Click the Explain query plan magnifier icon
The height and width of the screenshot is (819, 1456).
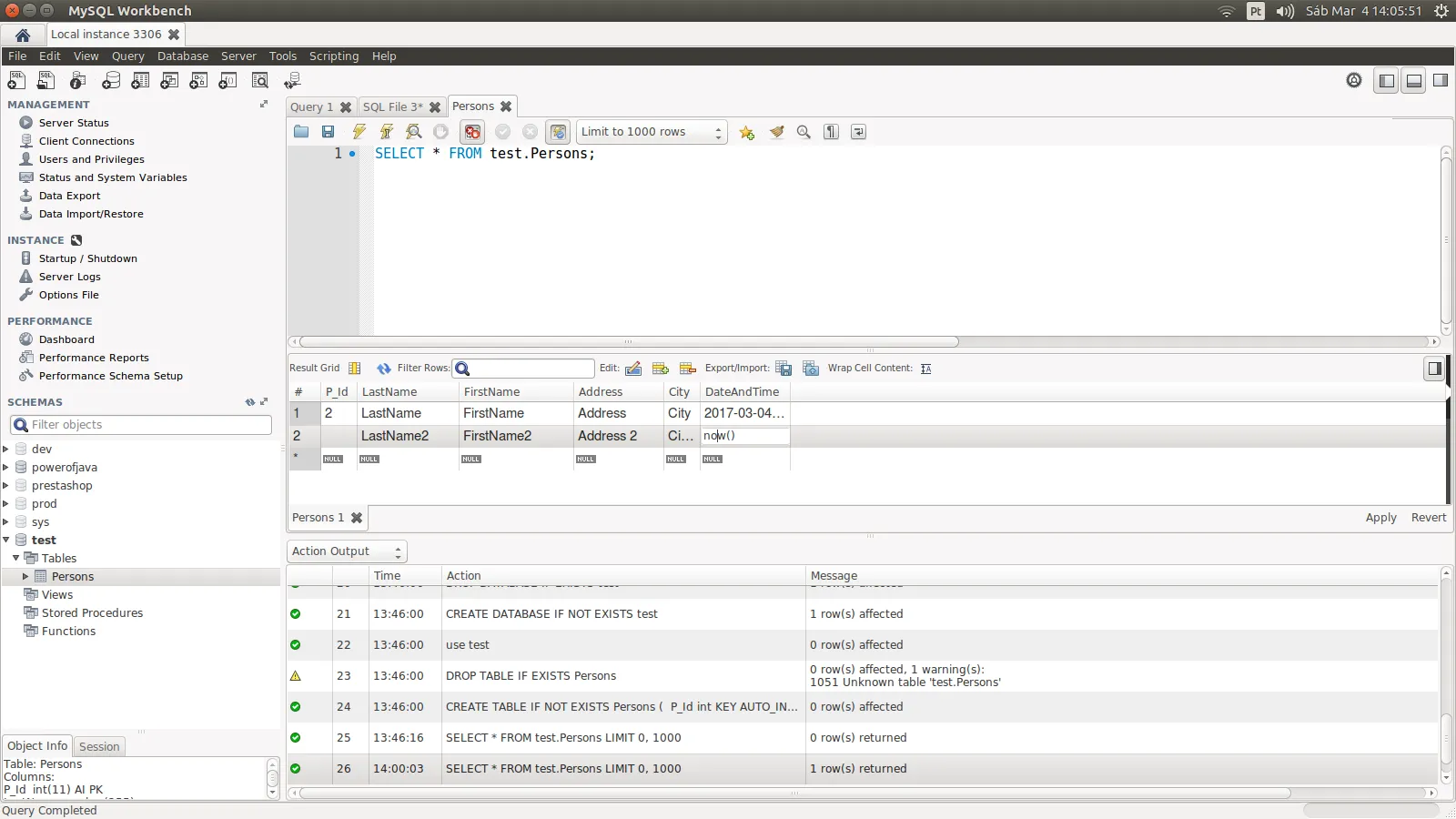[x=414, y=132]
